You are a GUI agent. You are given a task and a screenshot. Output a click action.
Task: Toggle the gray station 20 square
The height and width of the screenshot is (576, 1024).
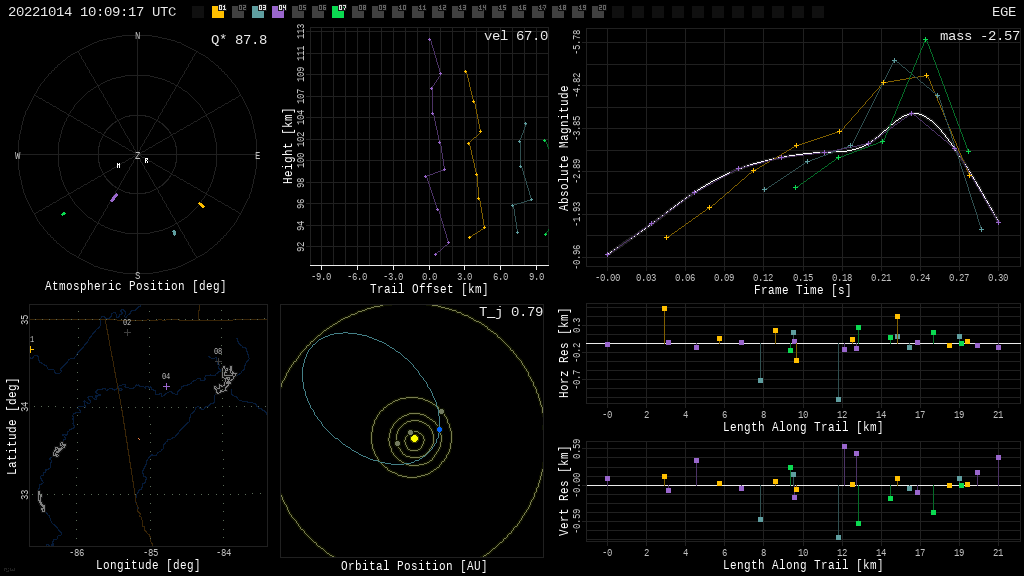[598, 12]
